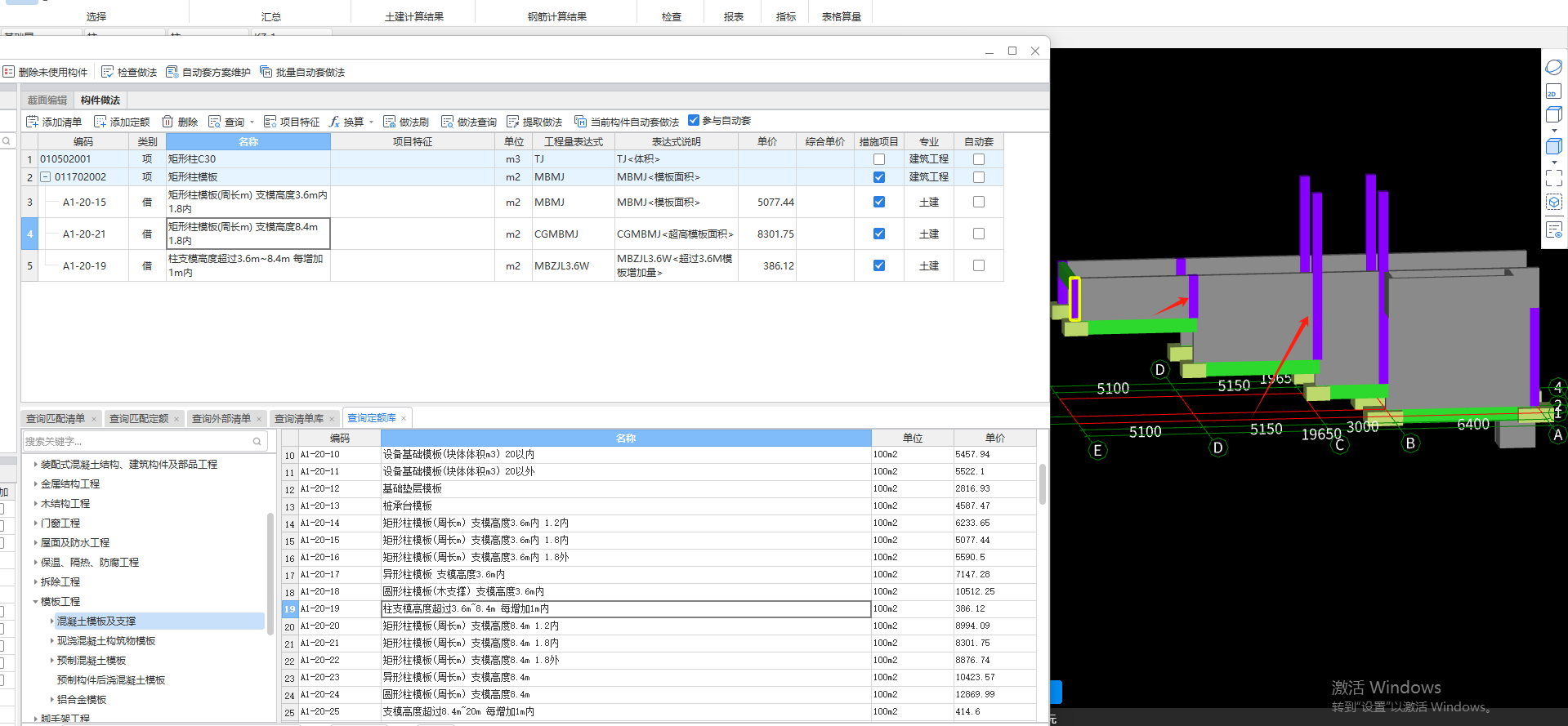Open the 查询 dropdown arrow
The image size is (1568, 726).
[x=252, y=122]
